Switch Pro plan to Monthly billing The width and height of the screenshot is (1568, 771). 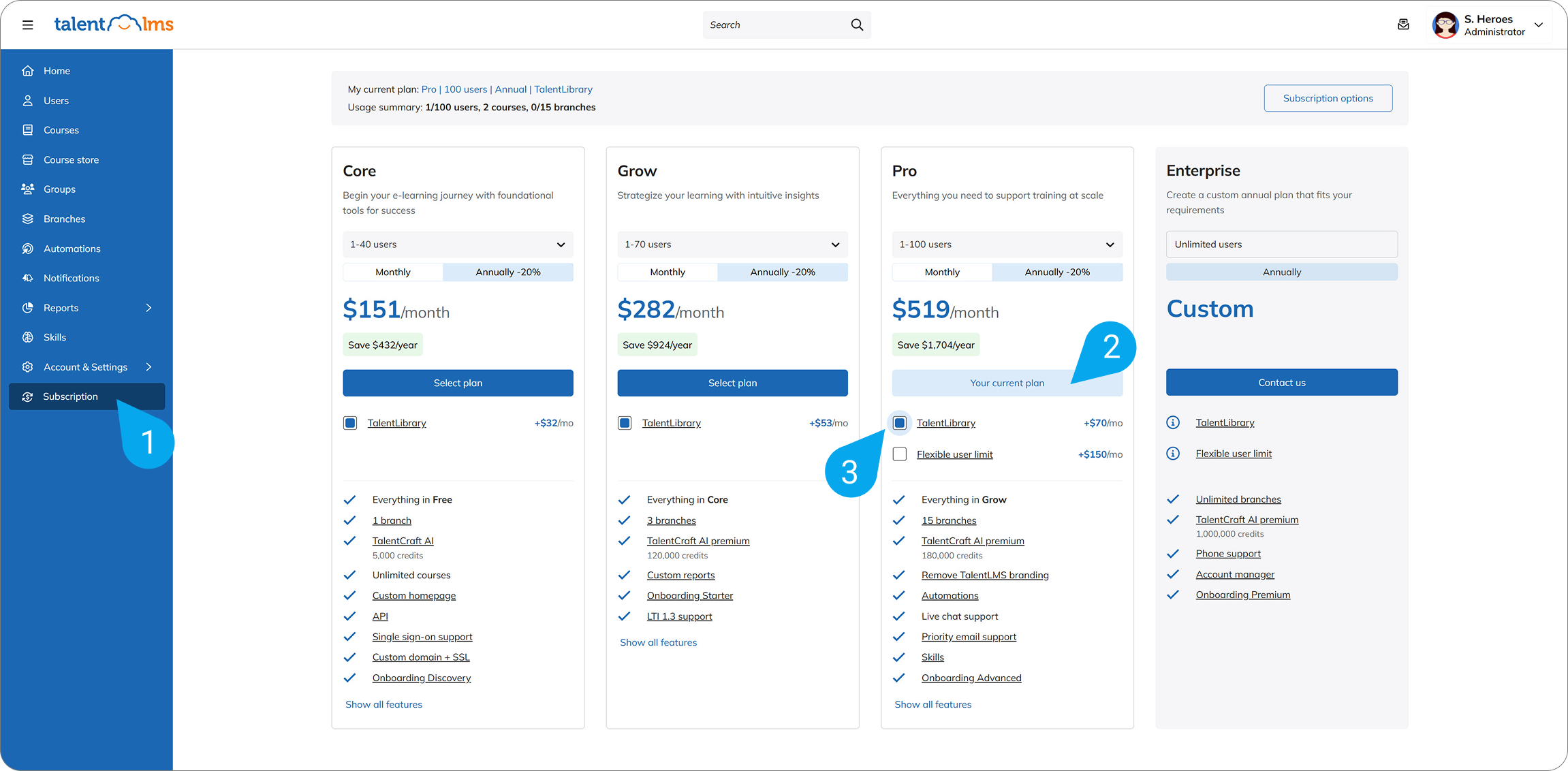942,272
